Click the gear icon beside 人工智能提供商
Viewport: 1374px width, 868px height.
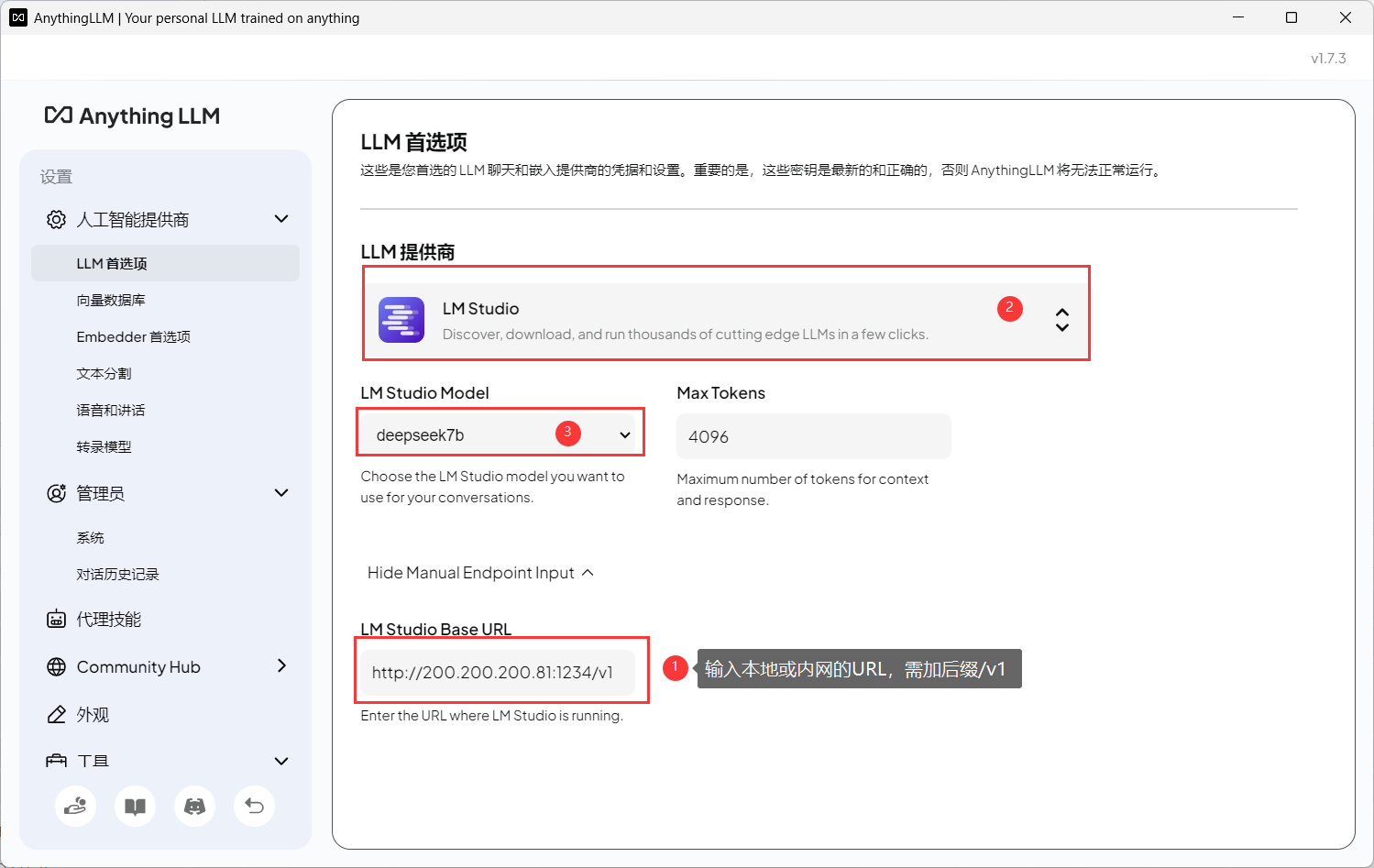pos(56,219)
